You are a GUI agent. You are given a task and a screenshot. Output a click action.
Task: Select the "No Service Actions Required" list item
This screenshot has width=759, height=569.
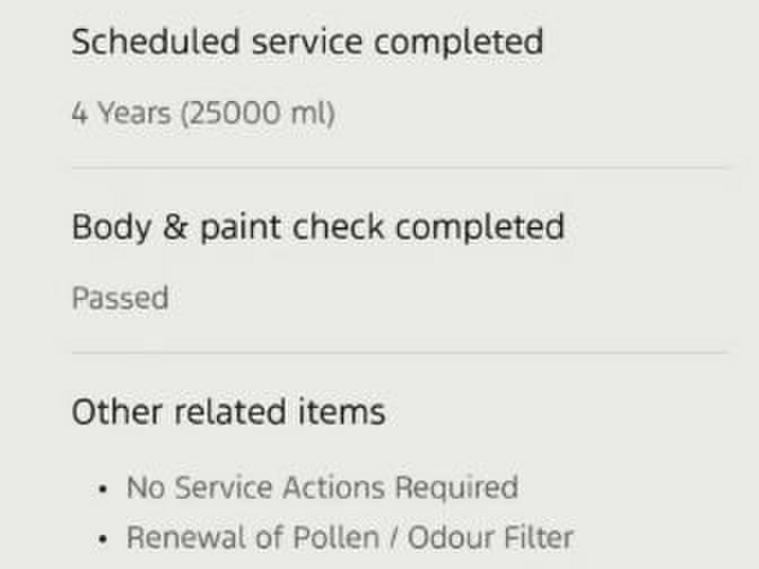[321, 488]
